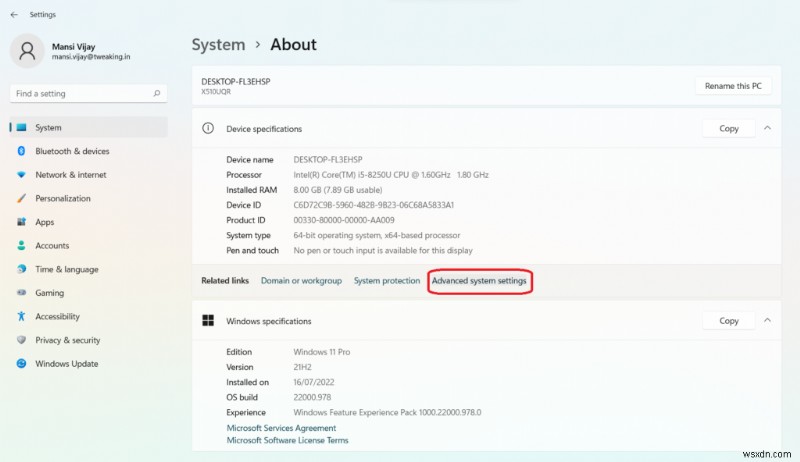Click the Pen and touch value

tap(383, 250)
